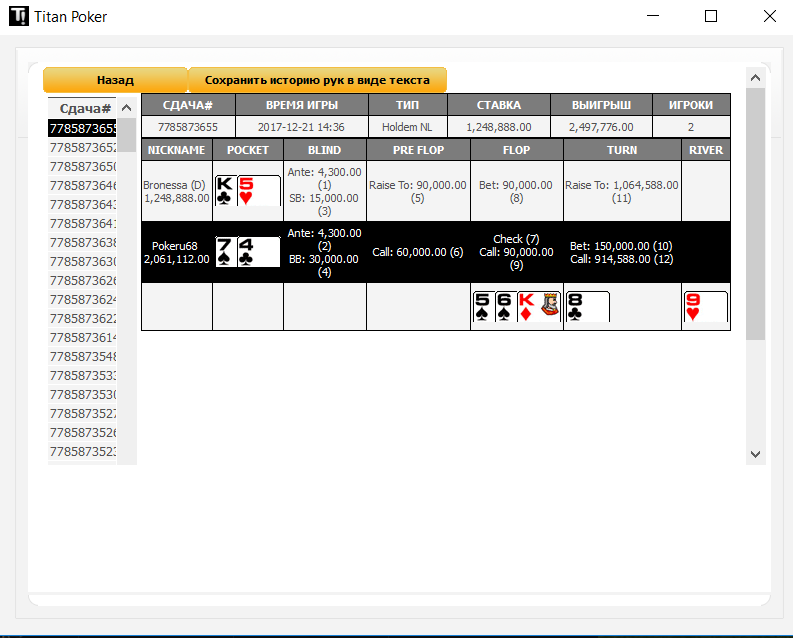The height and width of the screenshot is (638, 793).
Task: Select hand 7785873655 in the list
Action: (x=82, y=128)
